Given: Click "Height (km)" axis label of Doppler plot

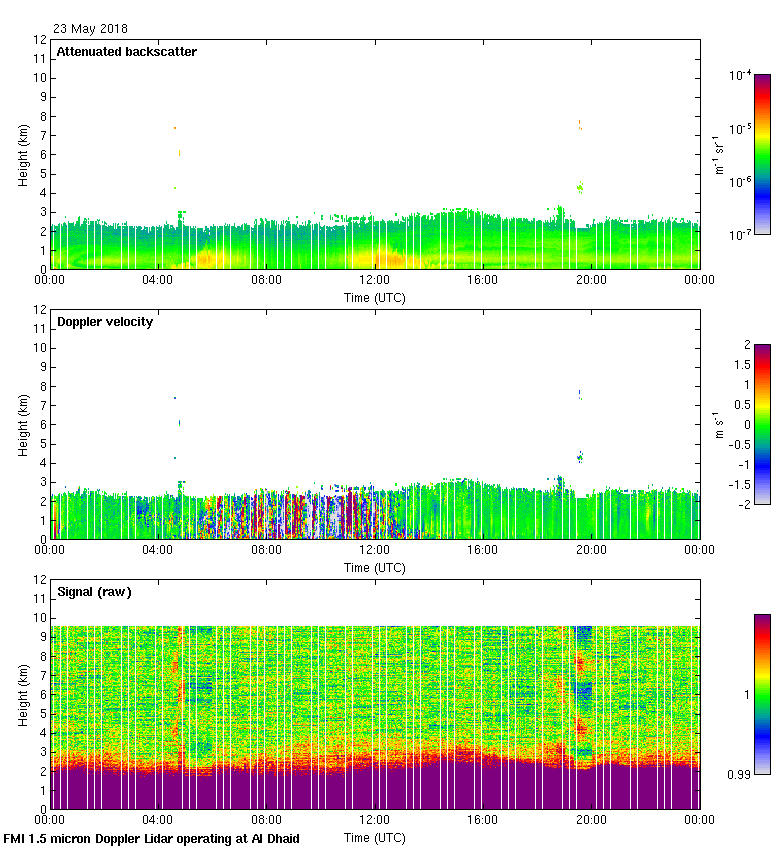Looking at the screenshot, I should click(23, 425).
